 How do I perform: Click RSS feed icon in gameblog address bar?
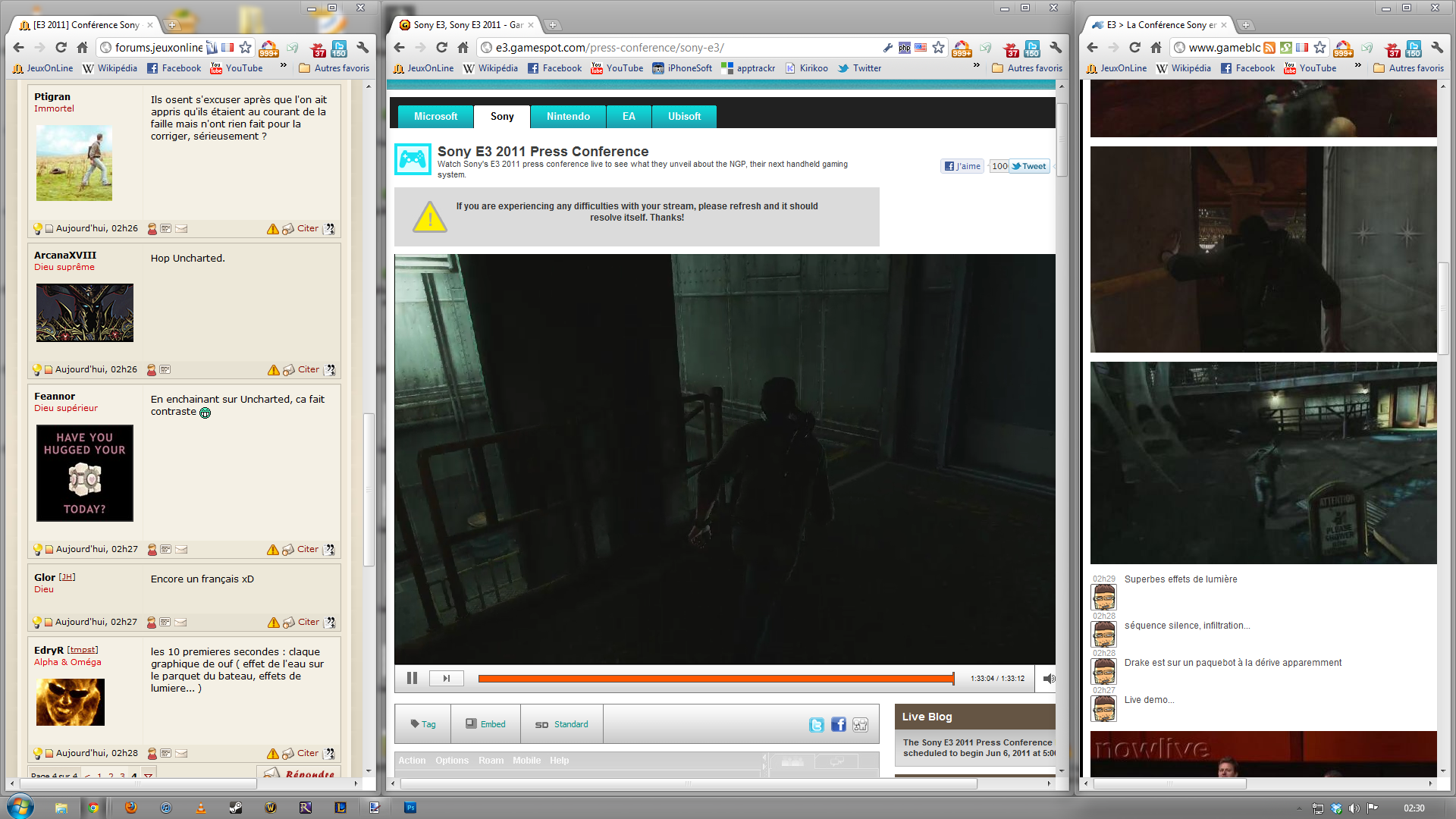click(x=1269, y=47)
